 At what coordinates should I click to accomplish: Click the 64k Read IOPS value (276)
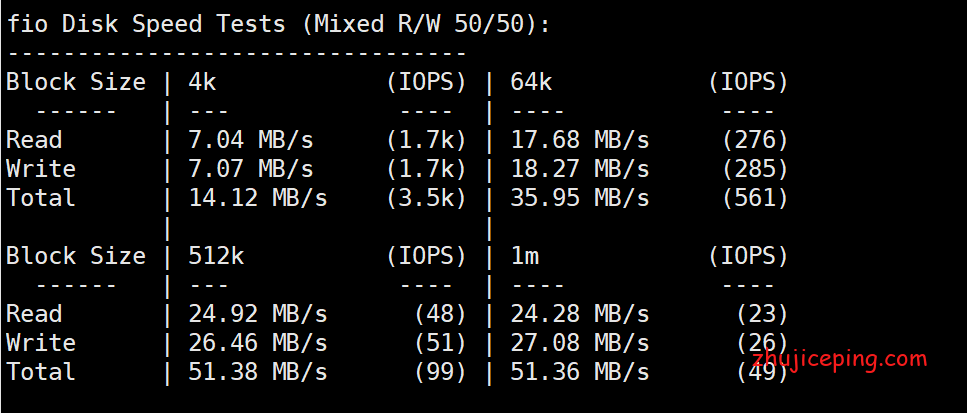(x=755, y=141)
